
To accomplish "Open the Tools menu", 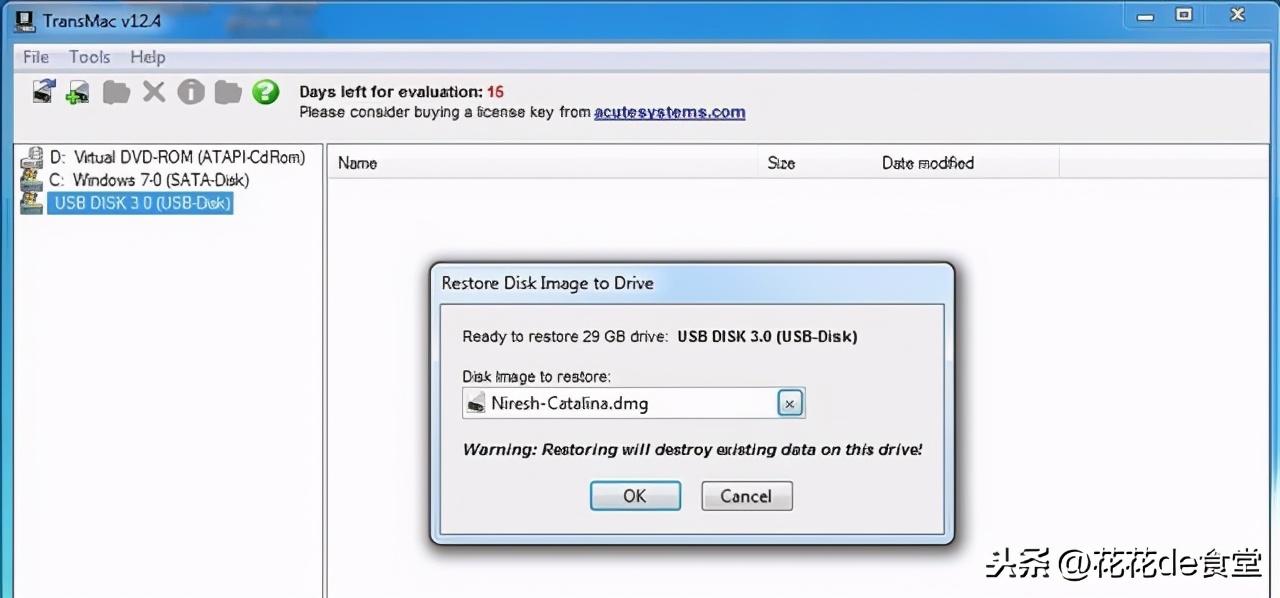I will point(90,57).
